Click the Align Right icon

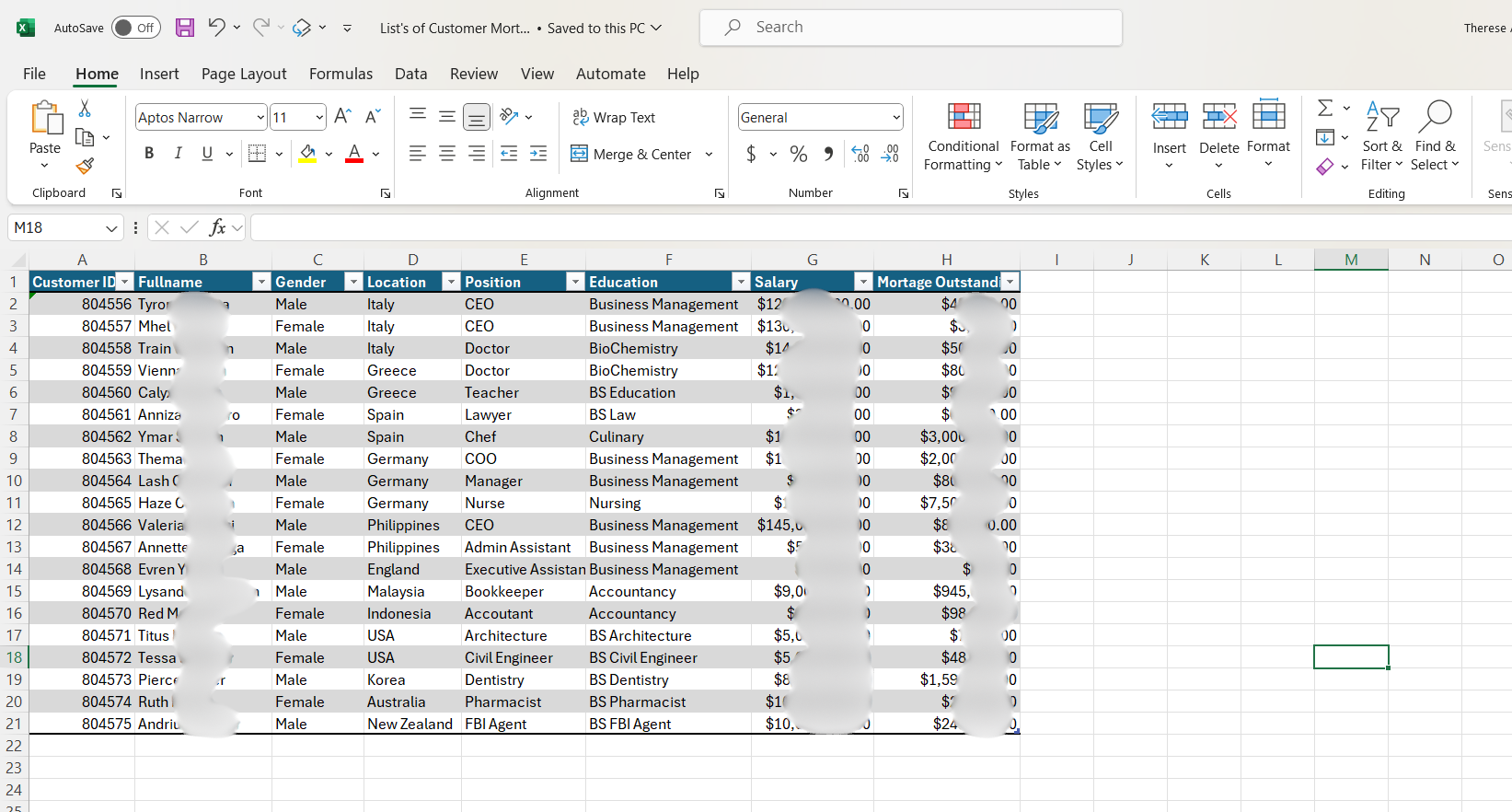(477, 154)
